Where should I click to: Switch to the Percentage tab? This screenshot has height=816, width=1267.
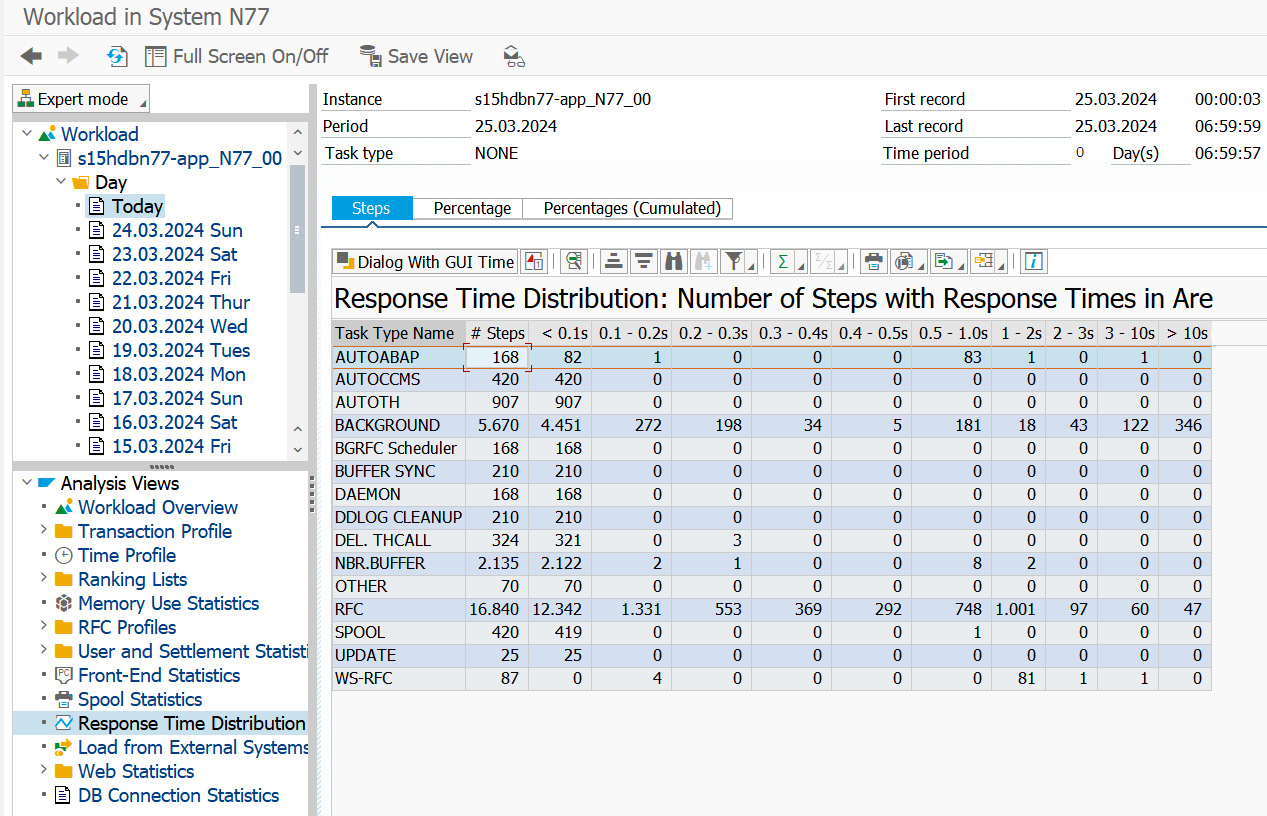pyautogui.click(x=471, y=208)
